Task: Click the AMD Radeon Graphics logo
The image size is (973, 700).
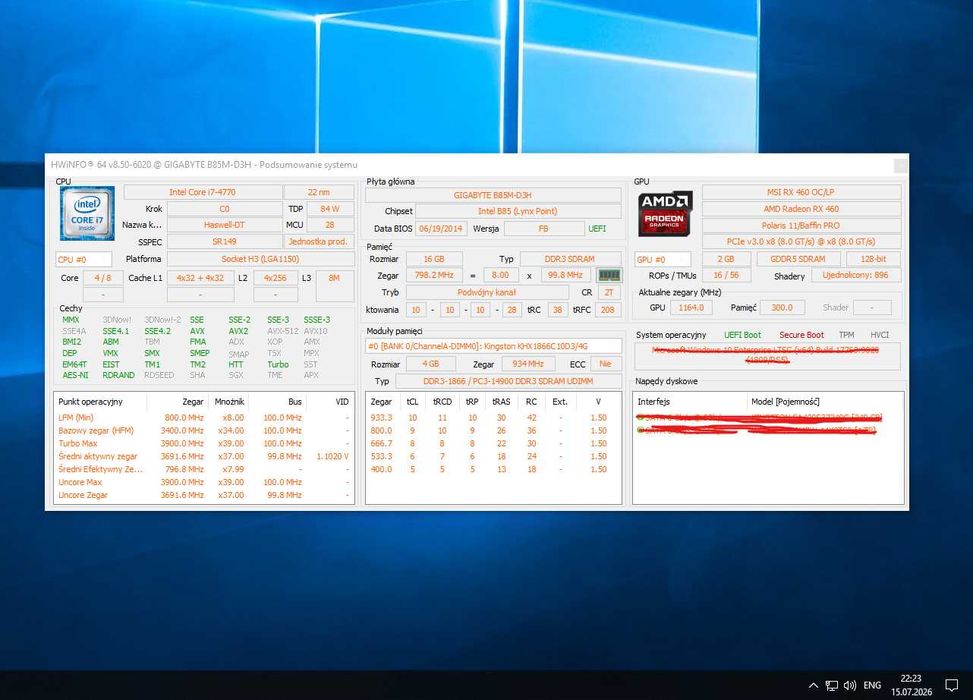Action: [x=665, y=213]
